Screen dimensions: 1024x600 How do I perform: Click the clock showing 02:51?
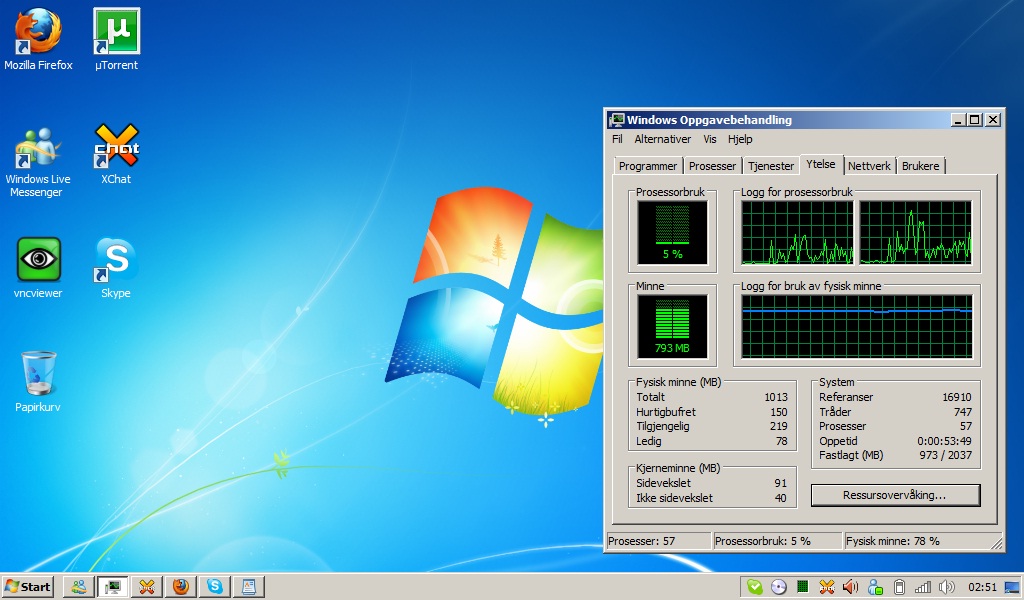click(982, 587)
